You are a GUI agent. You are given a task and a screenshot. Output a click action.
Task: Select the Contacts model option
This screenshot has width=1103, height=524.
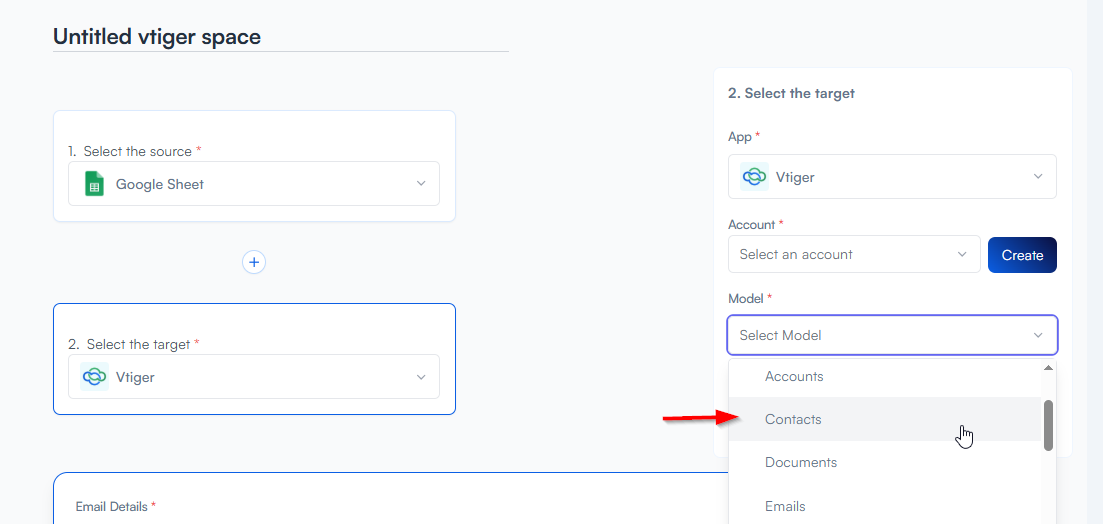793,420
